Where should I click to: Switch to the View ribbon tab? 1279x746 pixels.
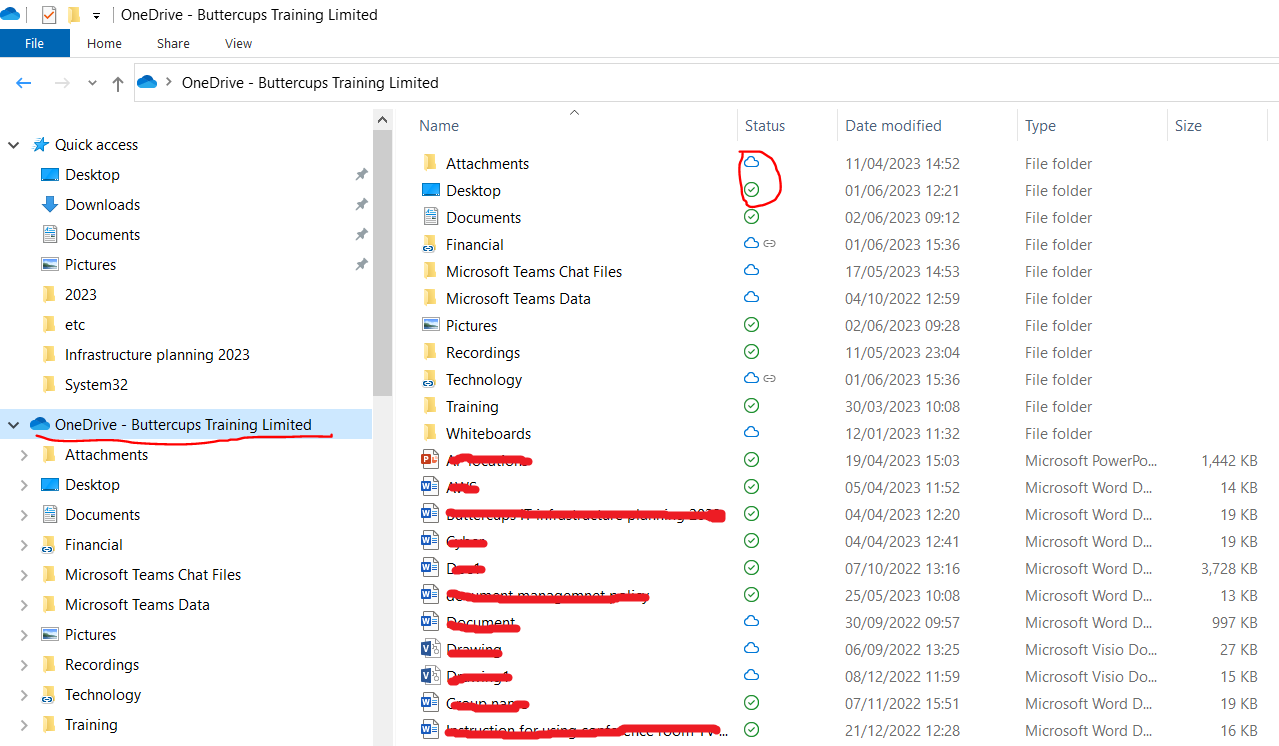click(238, 43)
